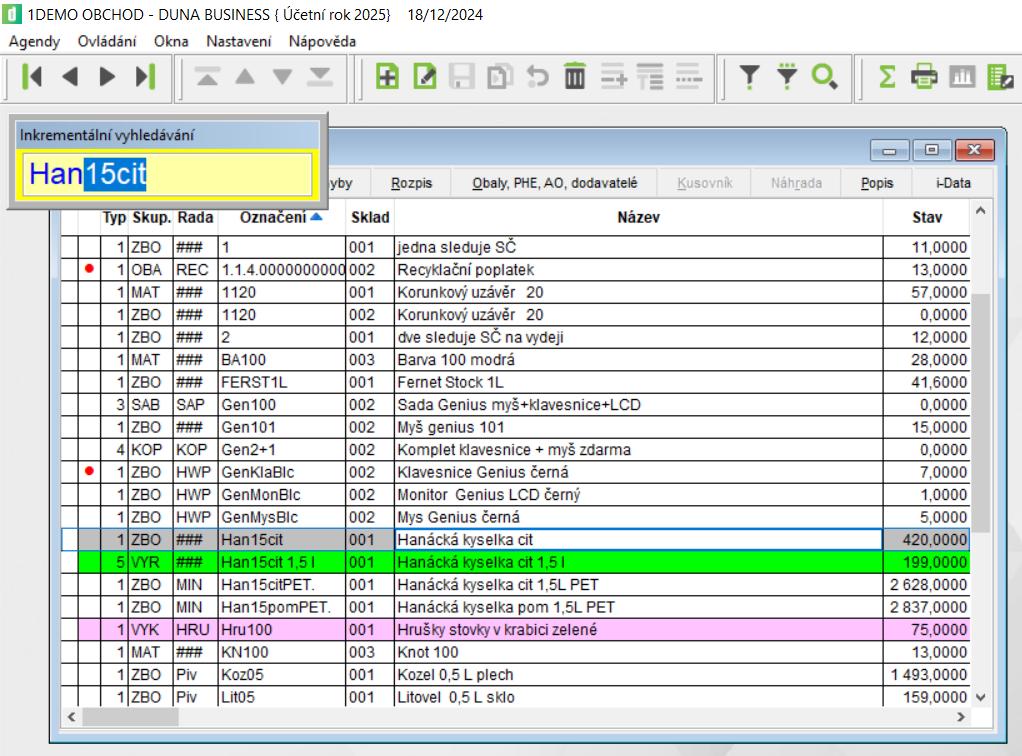Go to the next record
The width and height of the screenshot is (1022, 756).
tap(108, 77)
